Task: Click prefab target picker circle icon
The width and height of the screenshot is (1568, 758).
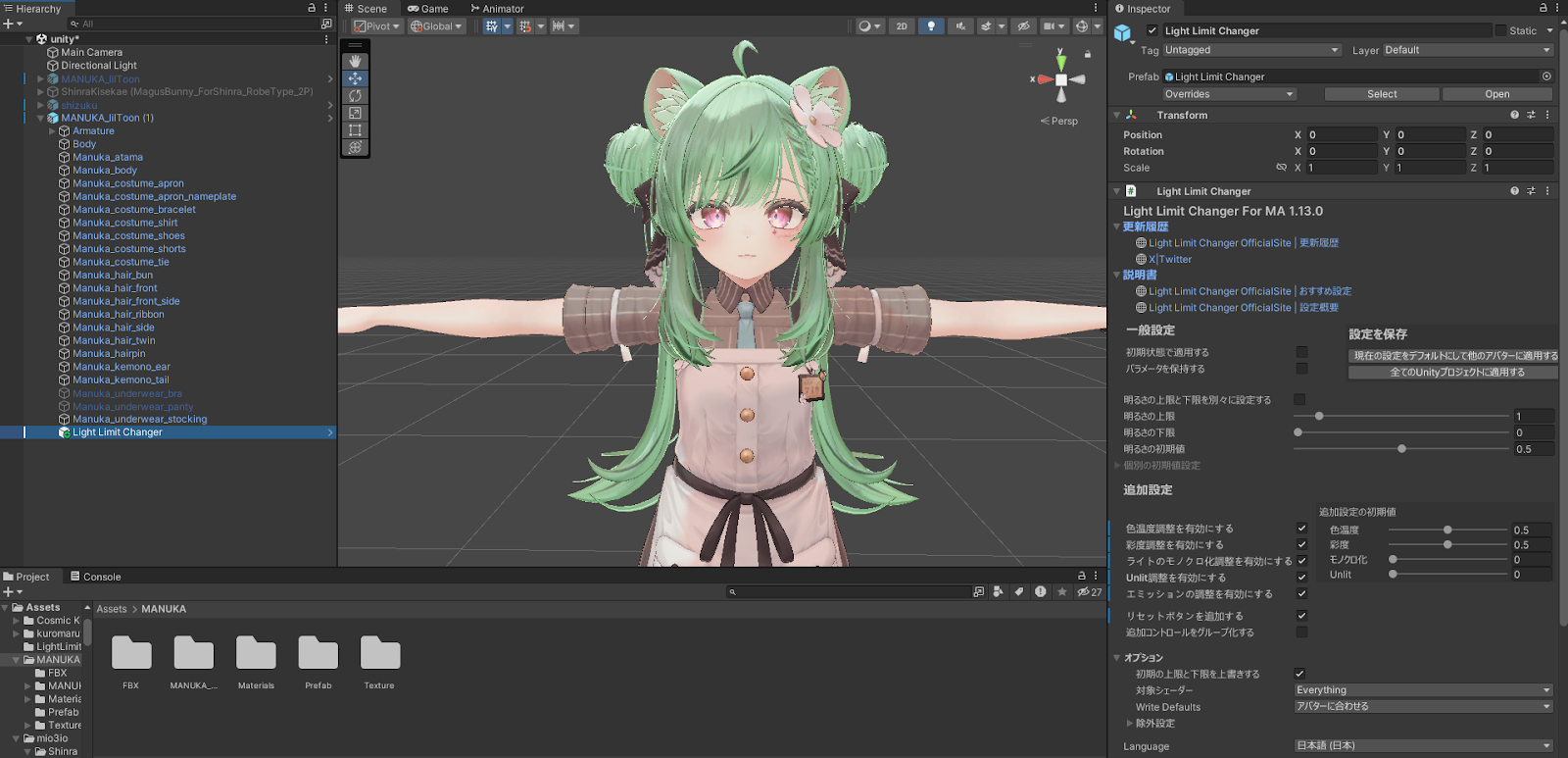Action: (1546, 76)
